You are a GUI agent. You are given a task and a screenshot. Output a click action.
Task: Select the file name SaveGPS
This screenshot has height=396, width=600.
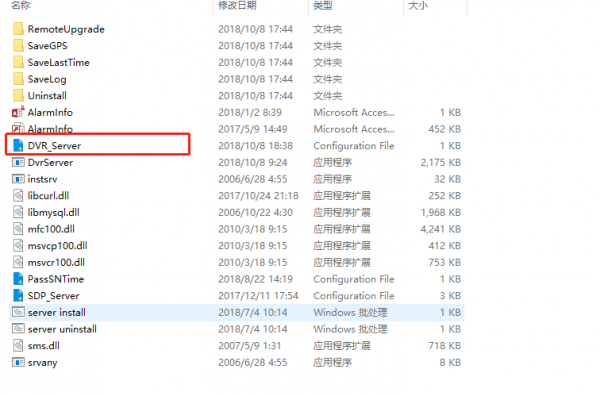click(47, 46)
